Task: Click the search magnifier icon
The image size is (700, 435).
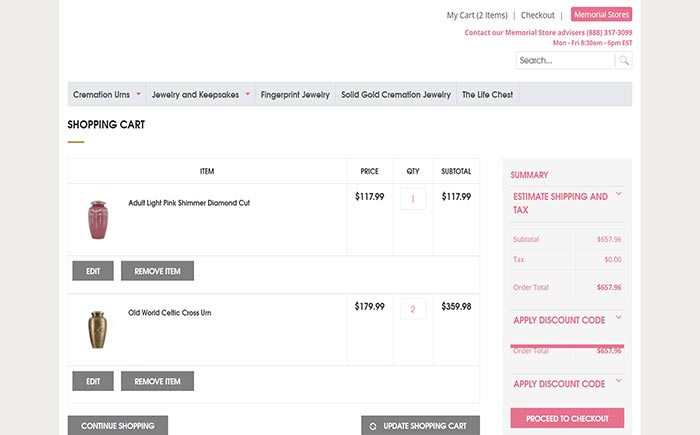Action: [x=624, y=60]
